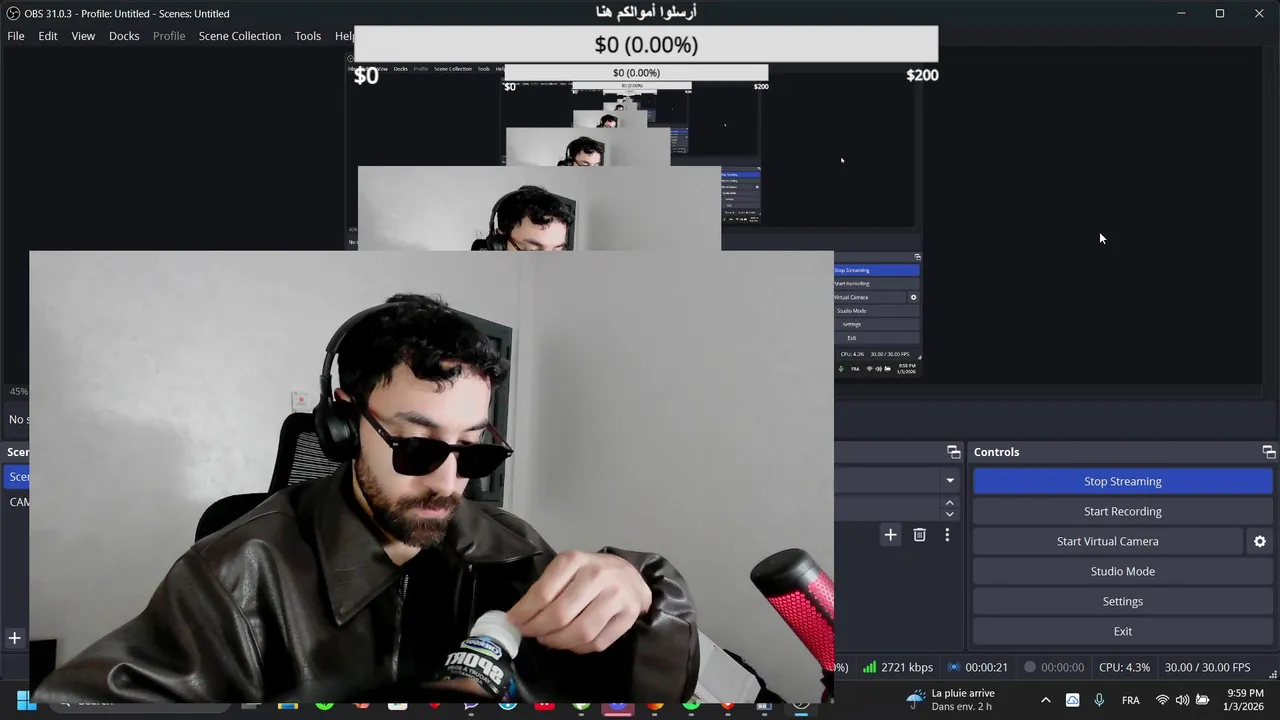This screenshot has height=720, width=1280.
Task: Select the CAM scene in Scenes list
Action: click(x=19, y=502)
